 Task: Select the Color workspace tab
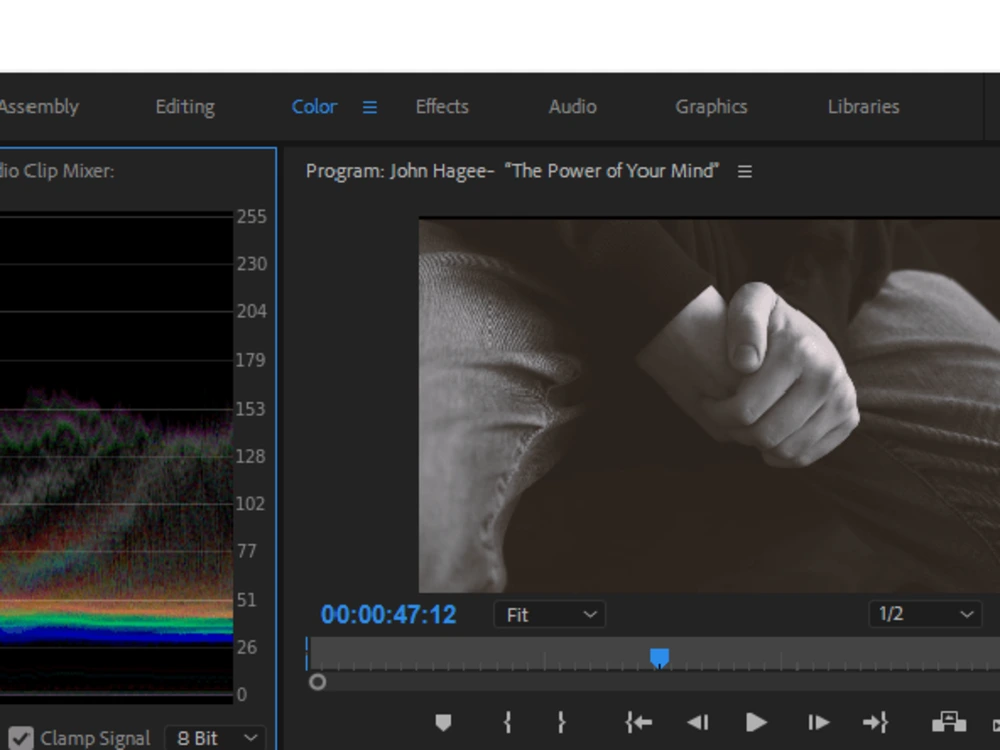[x=314, y=107]
